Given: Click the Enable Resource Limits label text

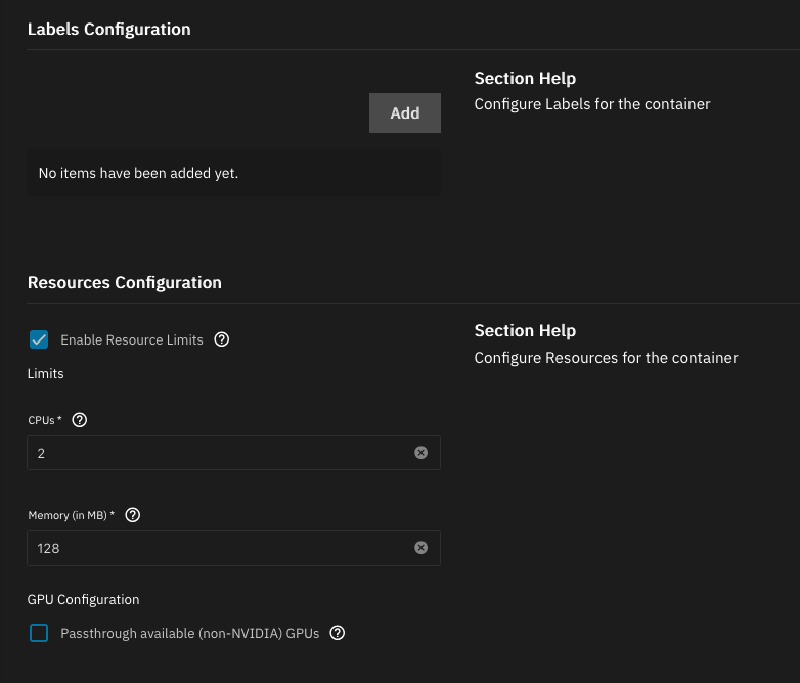Looking at the screenshot, I should [x=131, y=340].
